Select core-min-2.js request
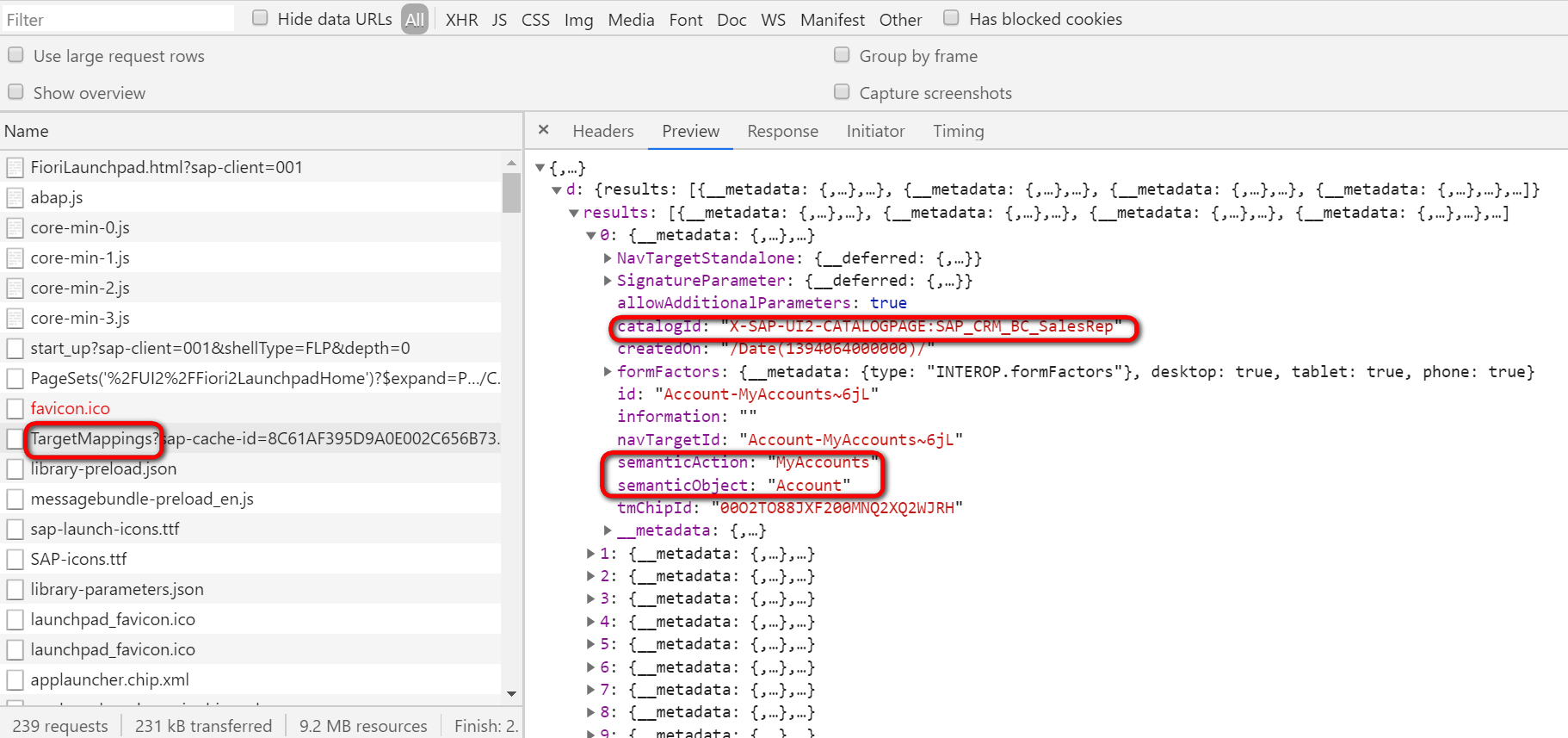This screenshot has width=1568, height=738. [x=250, y=288]
